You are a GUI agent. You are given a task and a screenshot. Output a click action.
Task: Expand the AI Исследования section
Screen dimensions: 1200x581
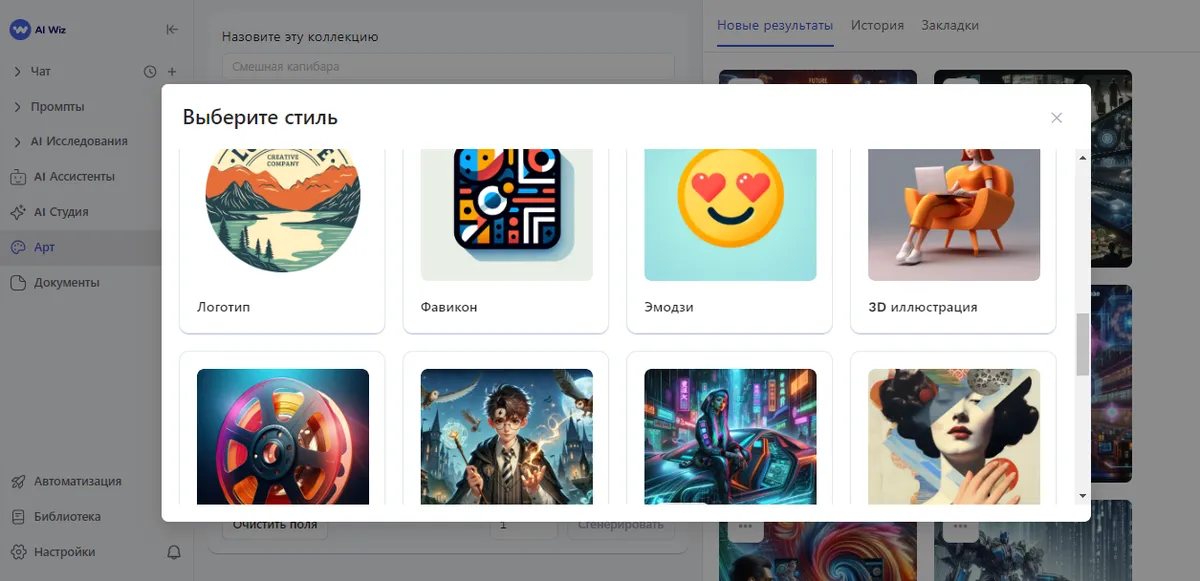[18, 142]
